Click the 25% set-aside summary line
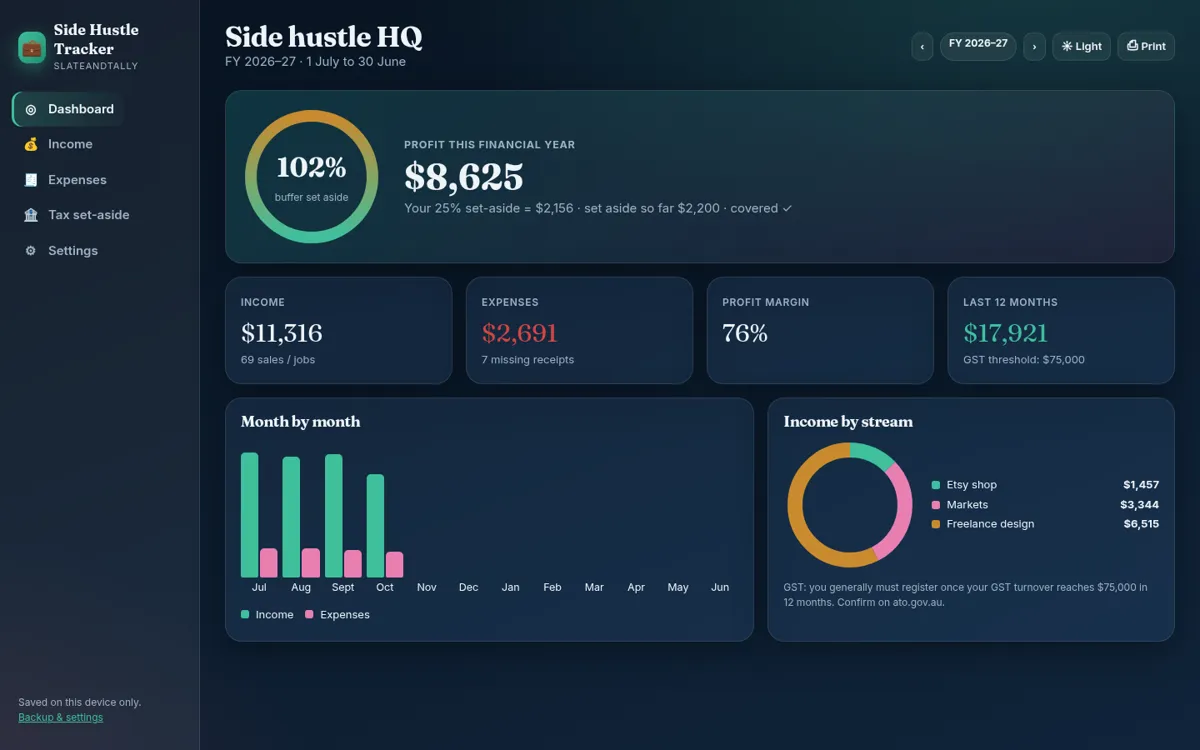 click(598, 209)
